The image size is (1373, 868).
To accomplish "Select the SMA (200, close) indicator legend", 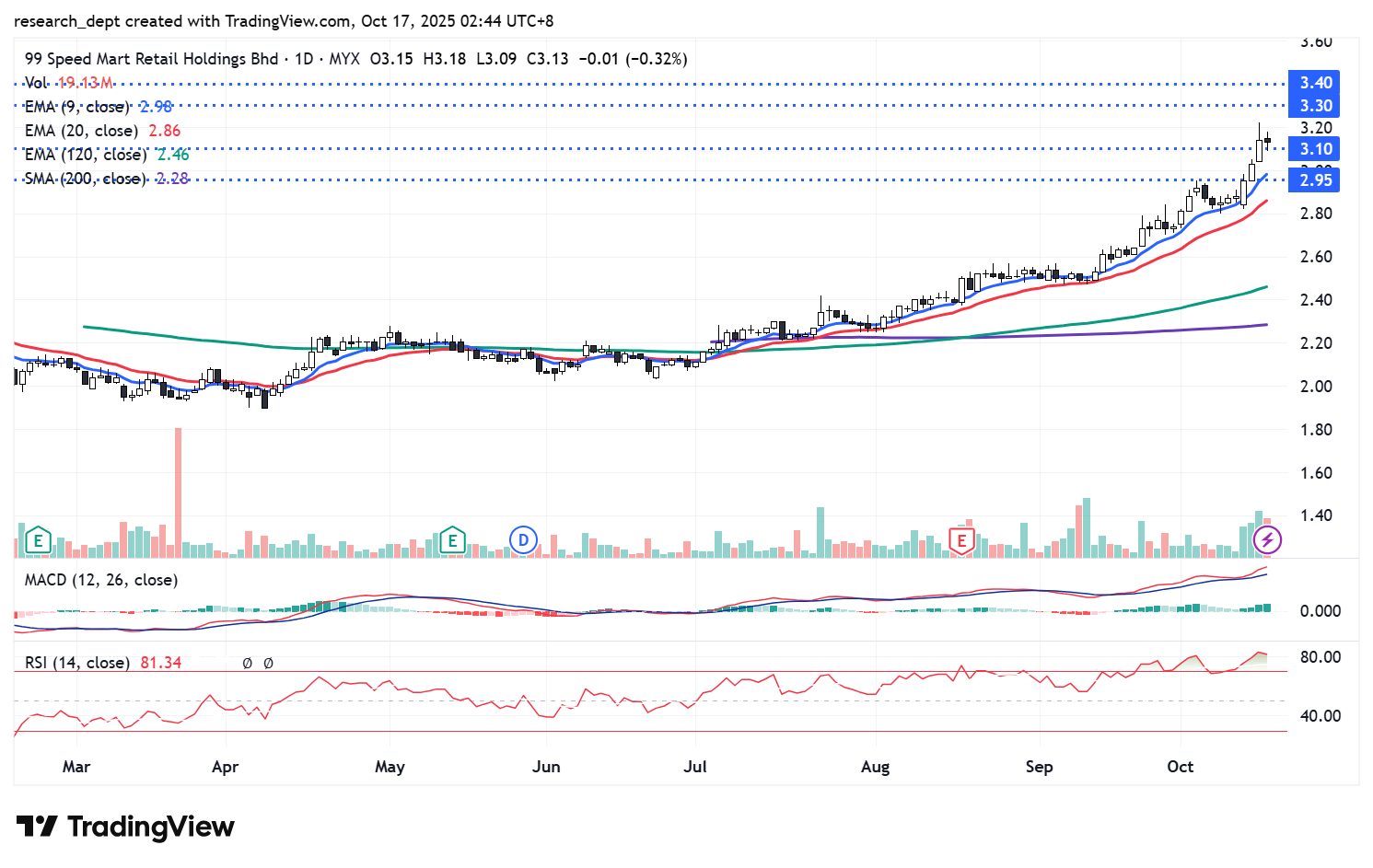I will [85, 179].
